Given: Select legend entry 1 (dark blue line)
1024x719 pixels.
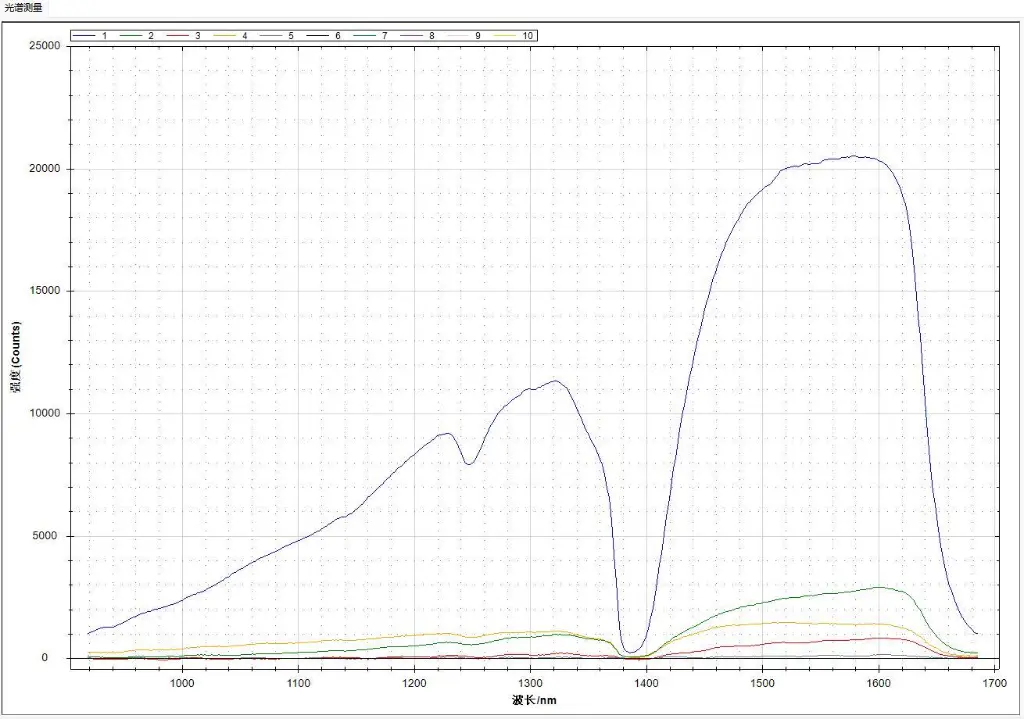Looking at the screenshot, I should [91, 36].
